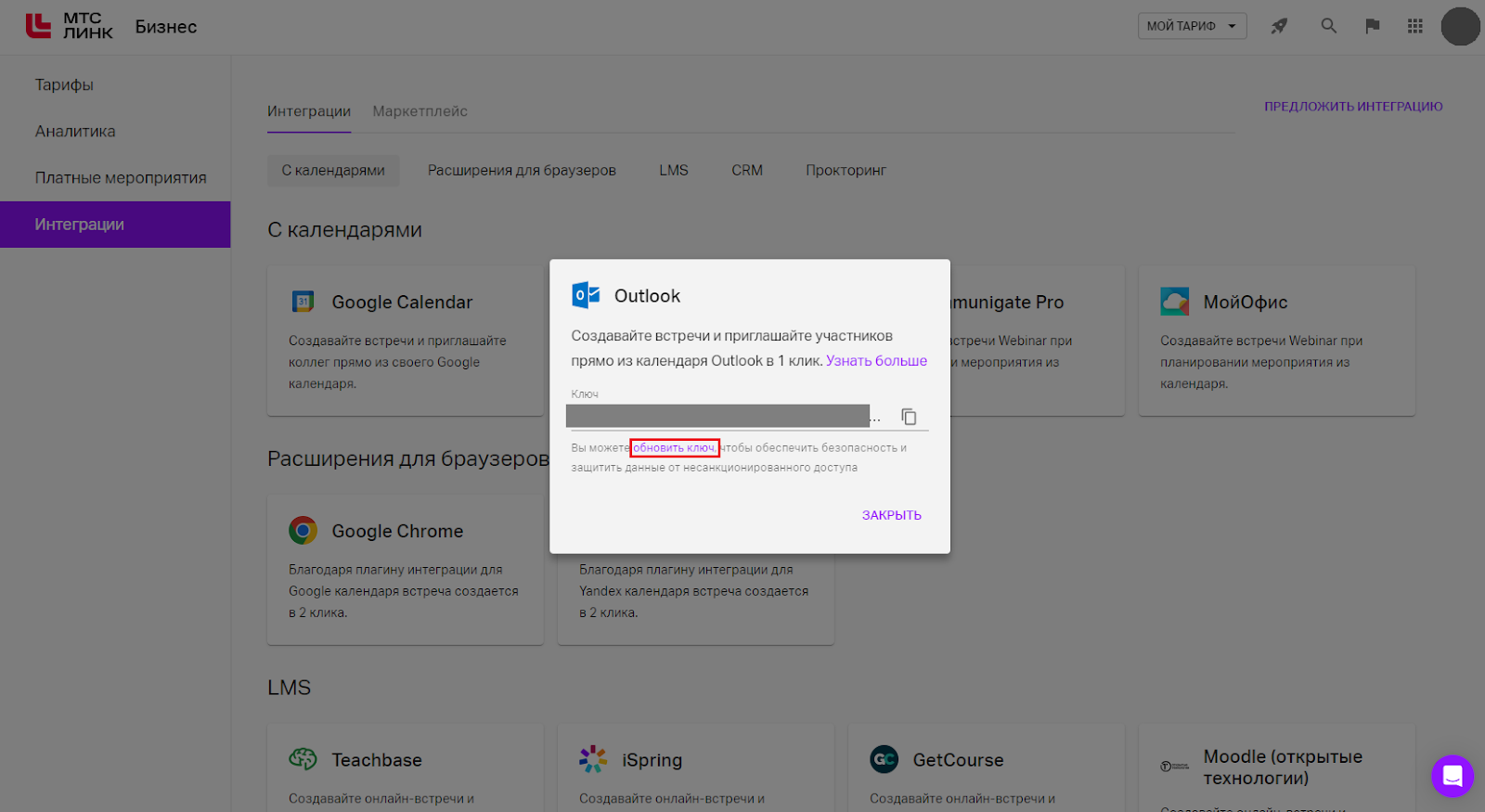
Task: Click the Teachbase icon
Action: tap(303, 759)
